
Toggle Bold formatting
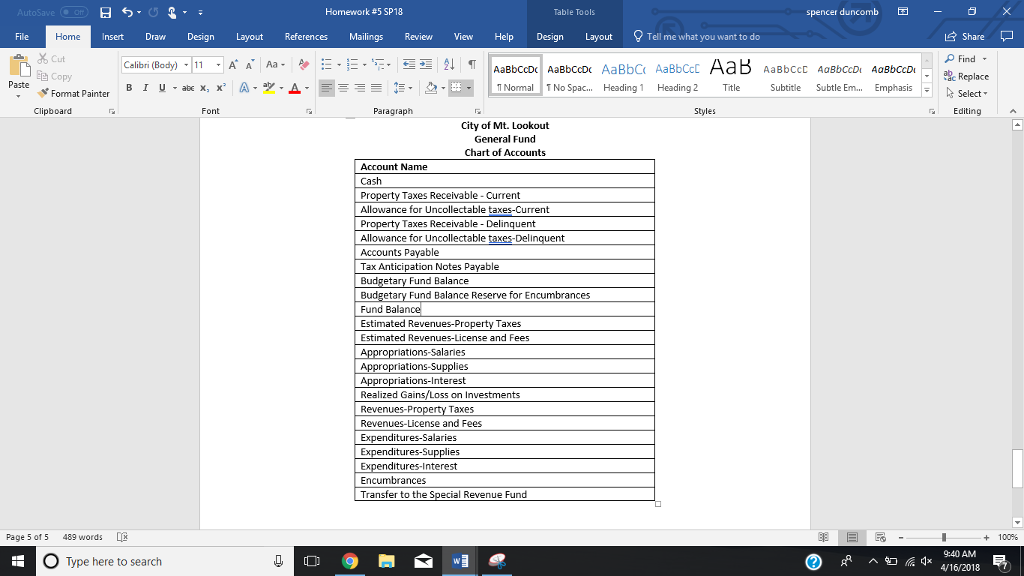tap(130, 87)
